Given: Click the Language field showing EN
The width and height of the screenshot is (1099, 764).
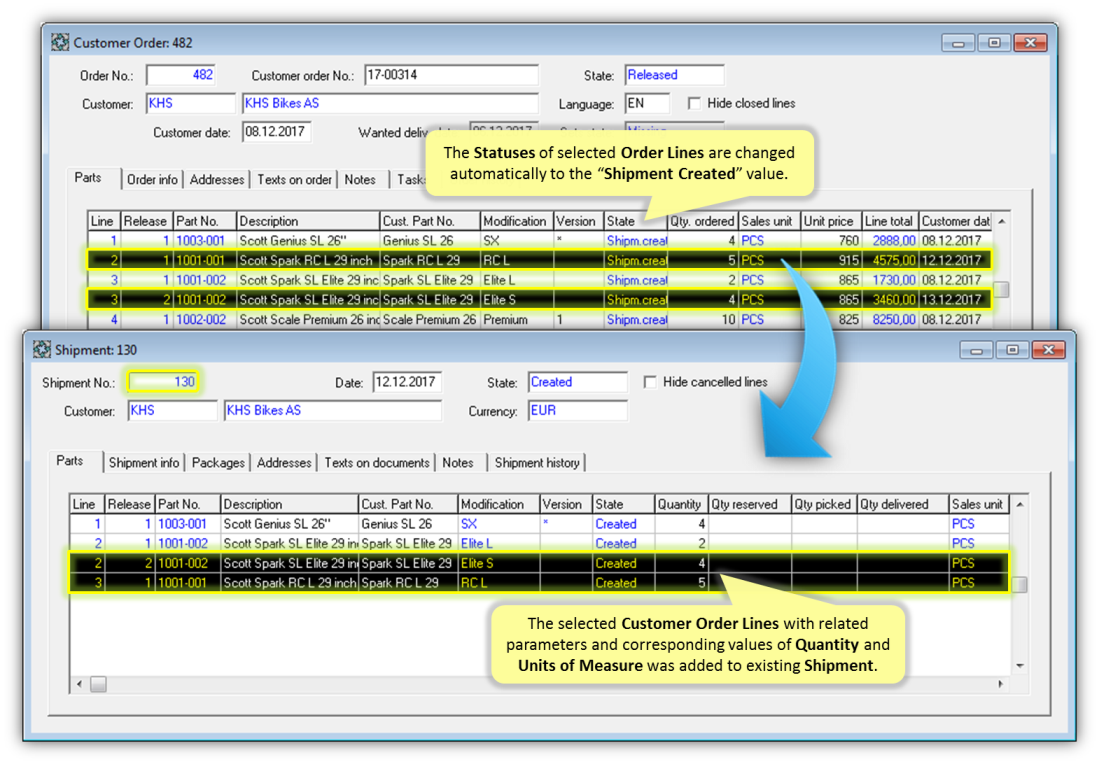Looking at the screenshot, I should coord(647,103).
